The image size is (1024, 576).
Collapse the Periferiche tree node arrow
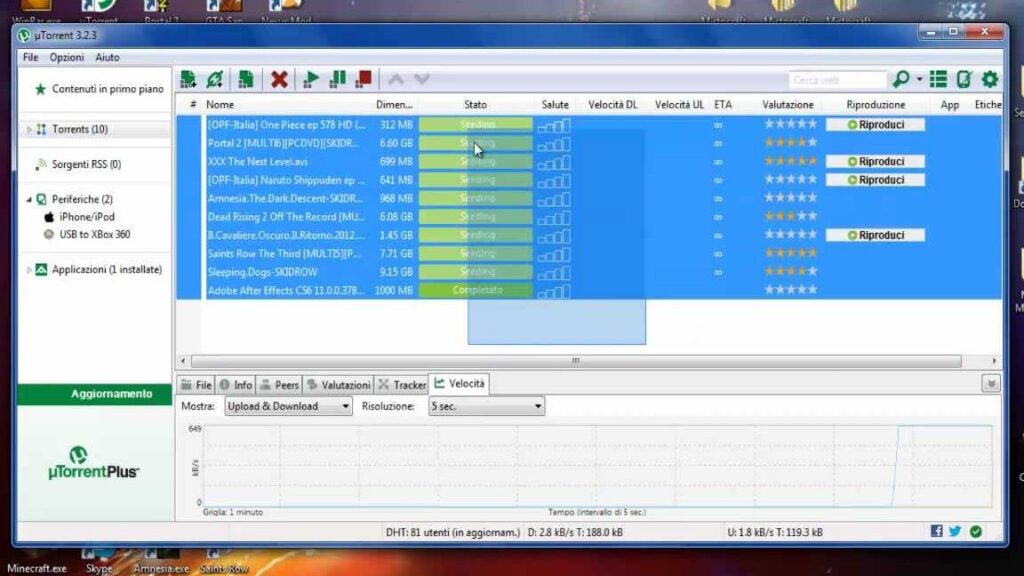tap(29, 200)
